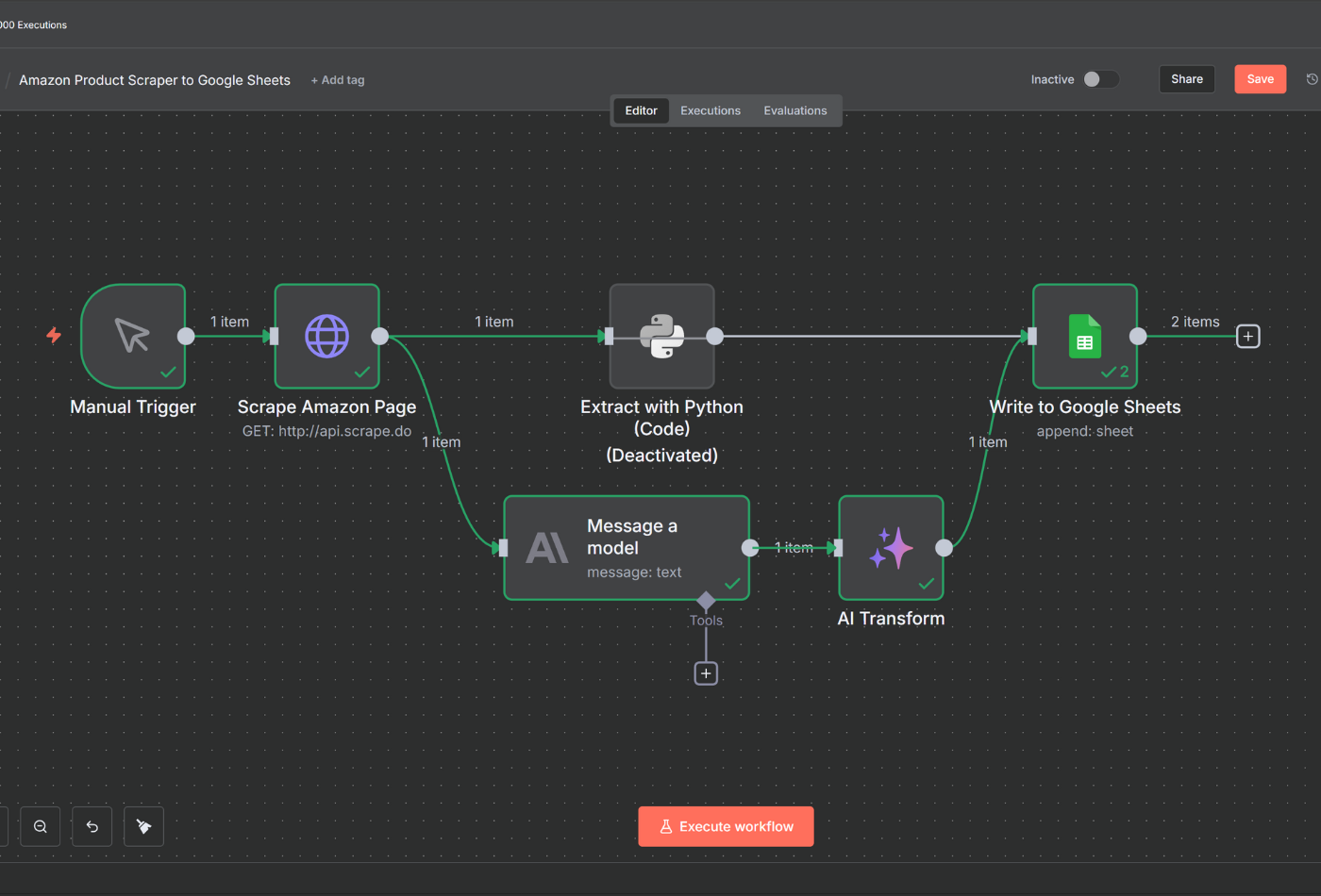The image size is (1321, 896).
Task: Click the Python icon on Extract with Python
Action: click(x=661, y=335)
